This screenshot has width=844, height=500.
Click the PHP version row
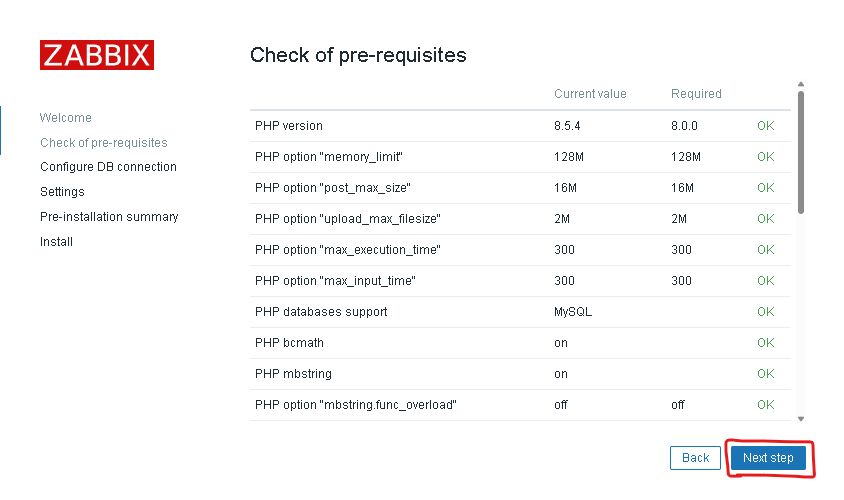click(520, 126)
